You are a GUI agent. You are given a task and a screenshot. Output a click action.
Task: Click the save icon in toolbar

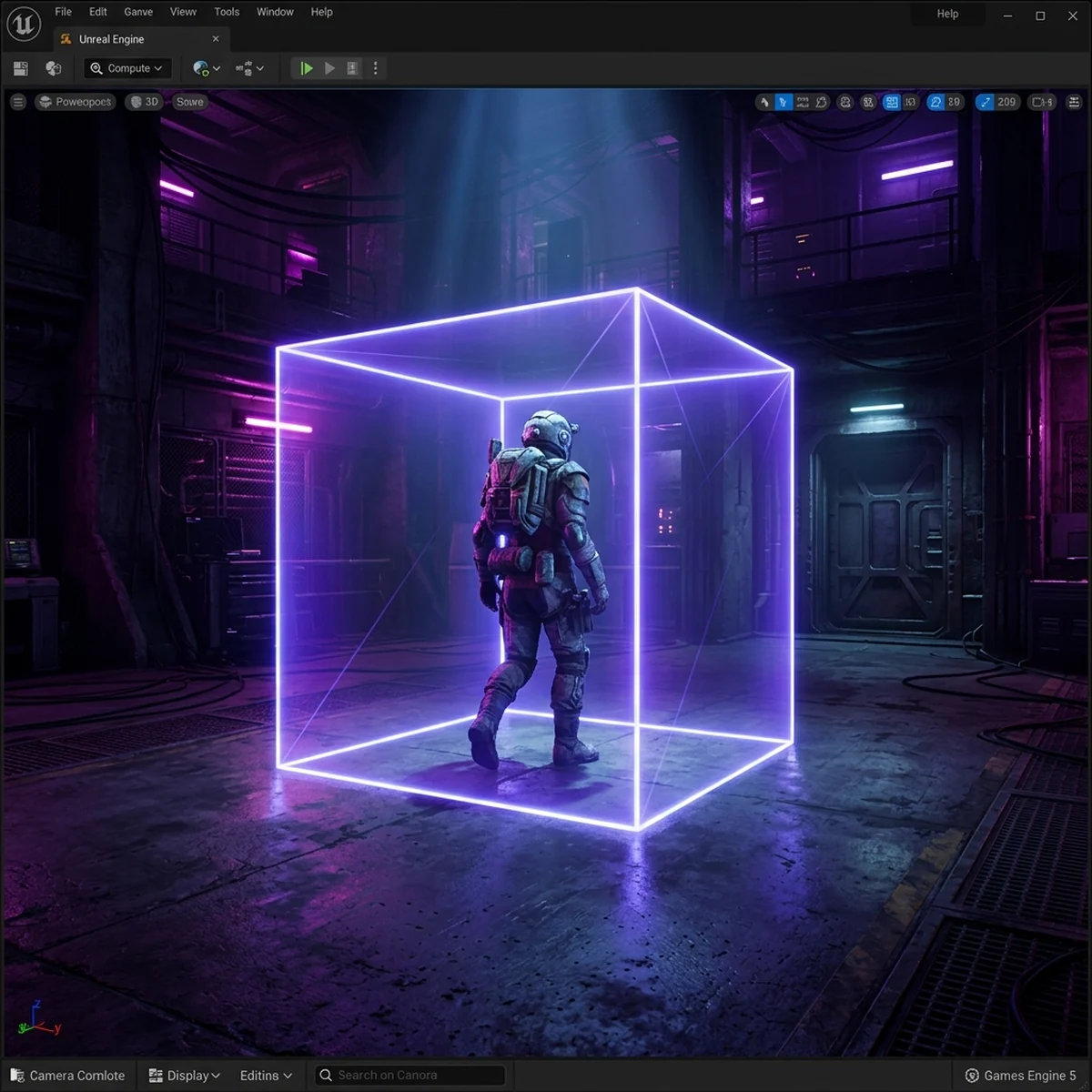(20, 68)
